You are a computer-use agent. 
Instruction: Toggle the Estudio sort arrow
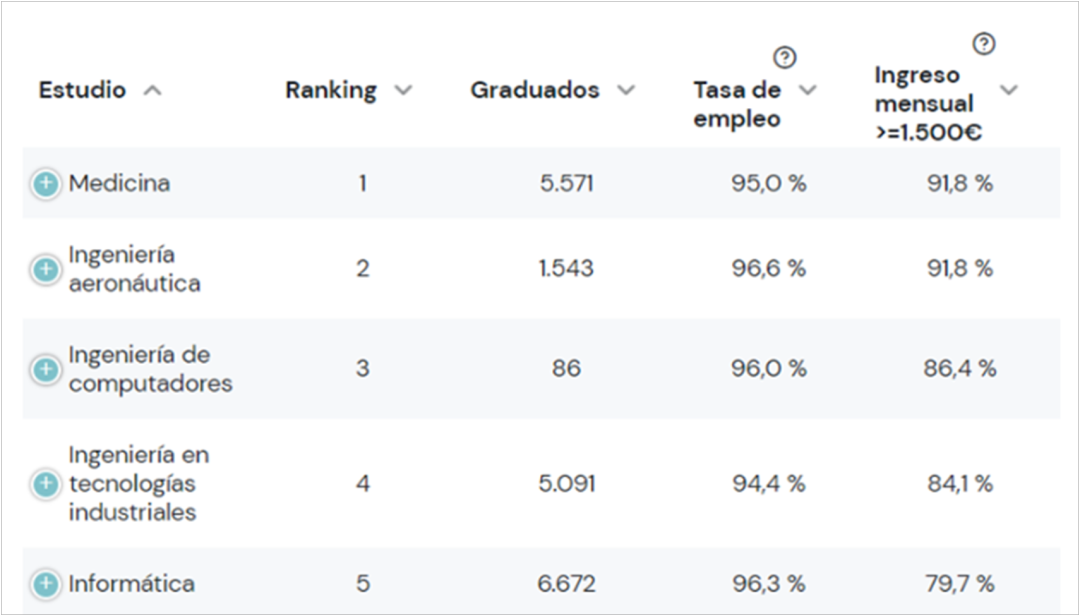[152, 90]
